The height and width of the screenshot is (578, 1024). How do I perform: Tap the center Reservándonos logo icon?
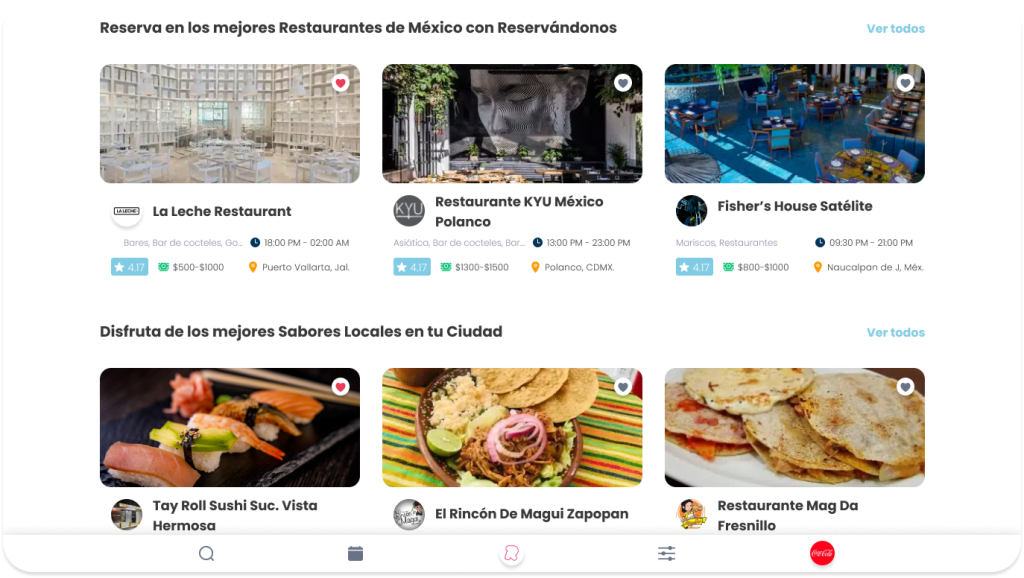511,554
